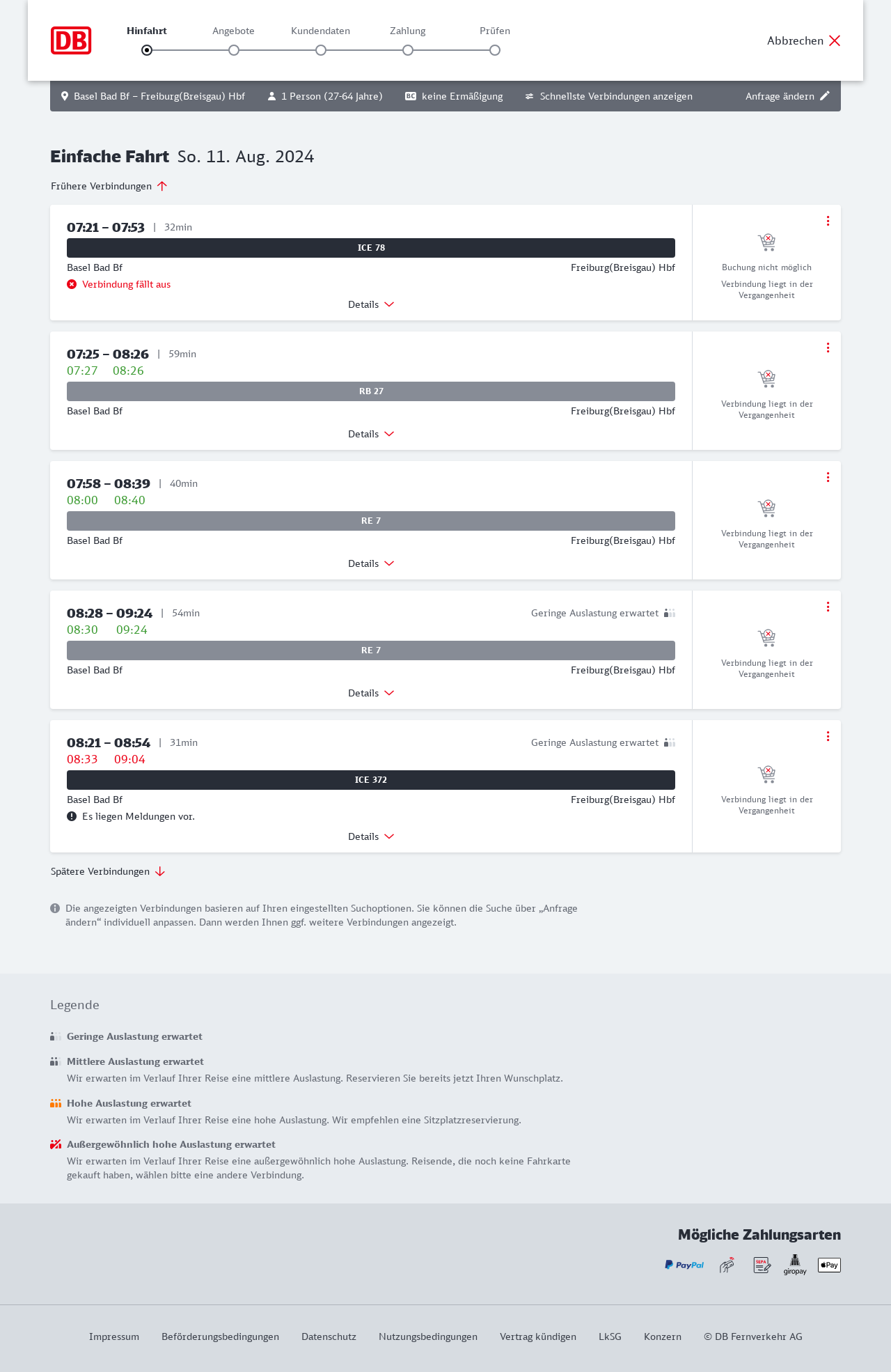This screenshot has width=891, height=1372.
Task: Select the Zahlung step in progress bar
Action: pos(408,49)
